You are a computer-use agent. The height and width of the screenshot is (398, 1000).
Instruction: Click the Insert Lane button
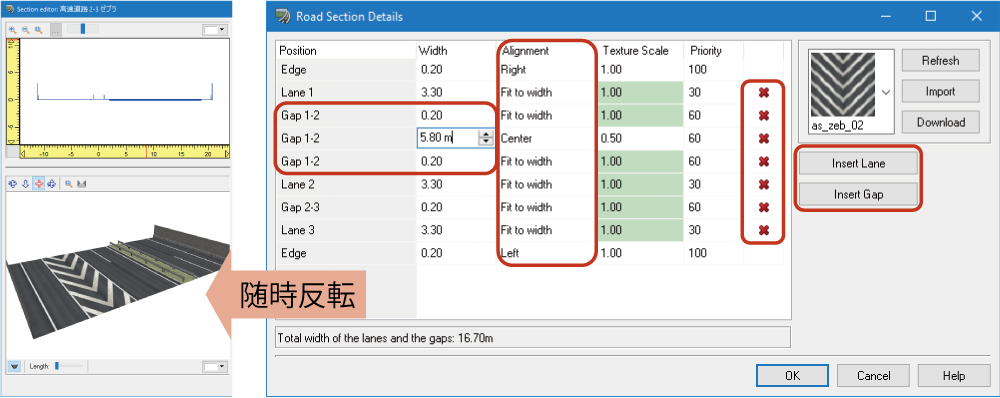858,163
